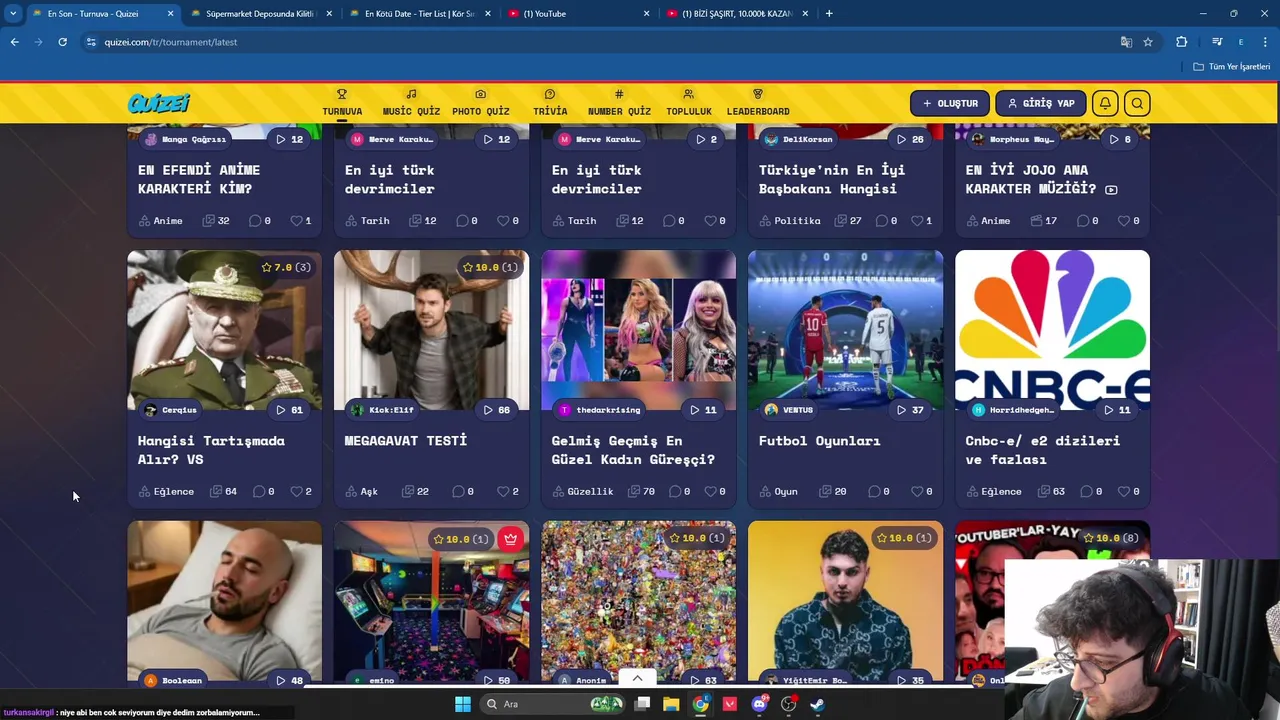1280x720 pixels.
Task: Open the Leaderboard page
Action: pyautogui.click(x=758, y=103)
